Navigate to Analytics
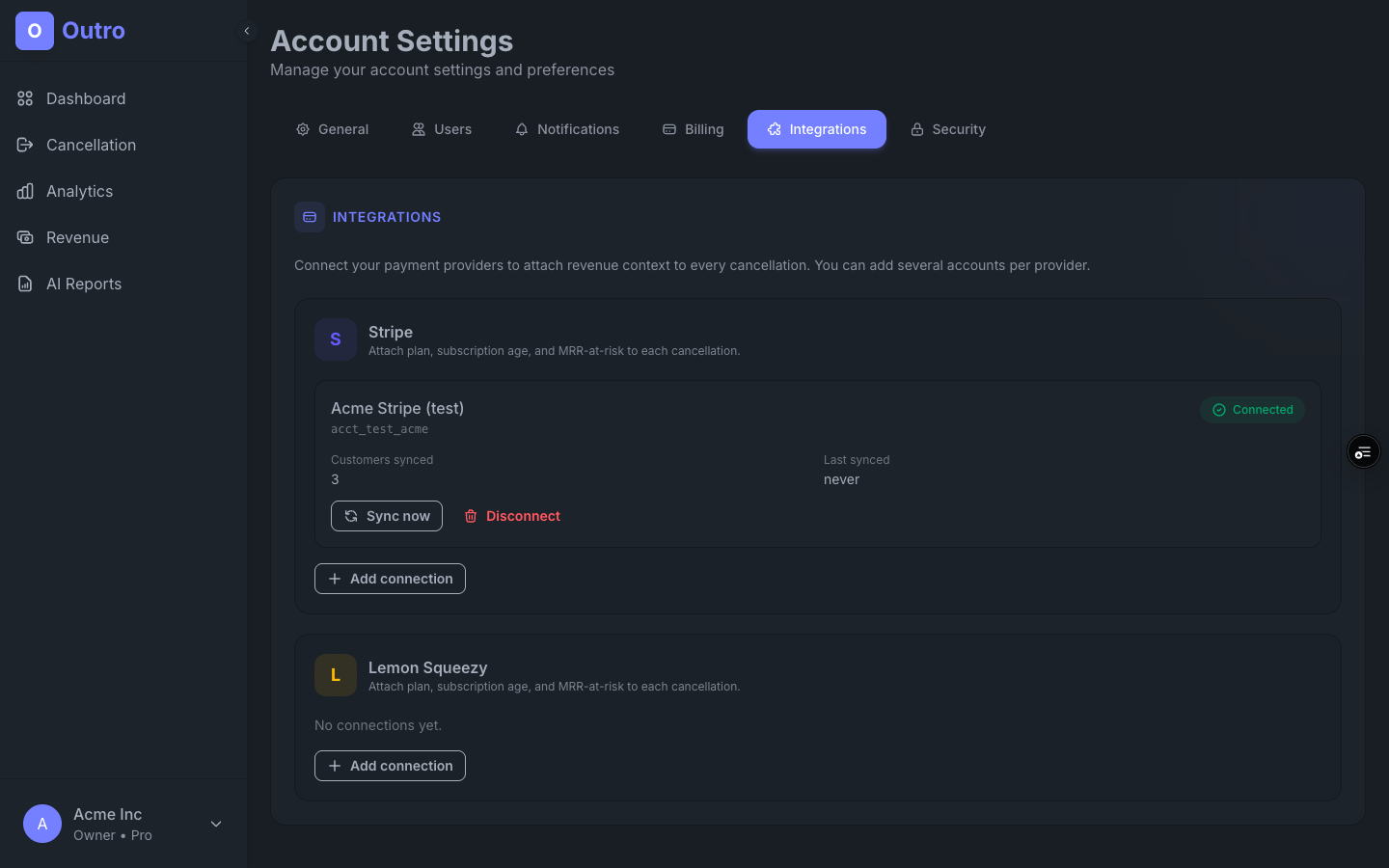 (123, 191)
